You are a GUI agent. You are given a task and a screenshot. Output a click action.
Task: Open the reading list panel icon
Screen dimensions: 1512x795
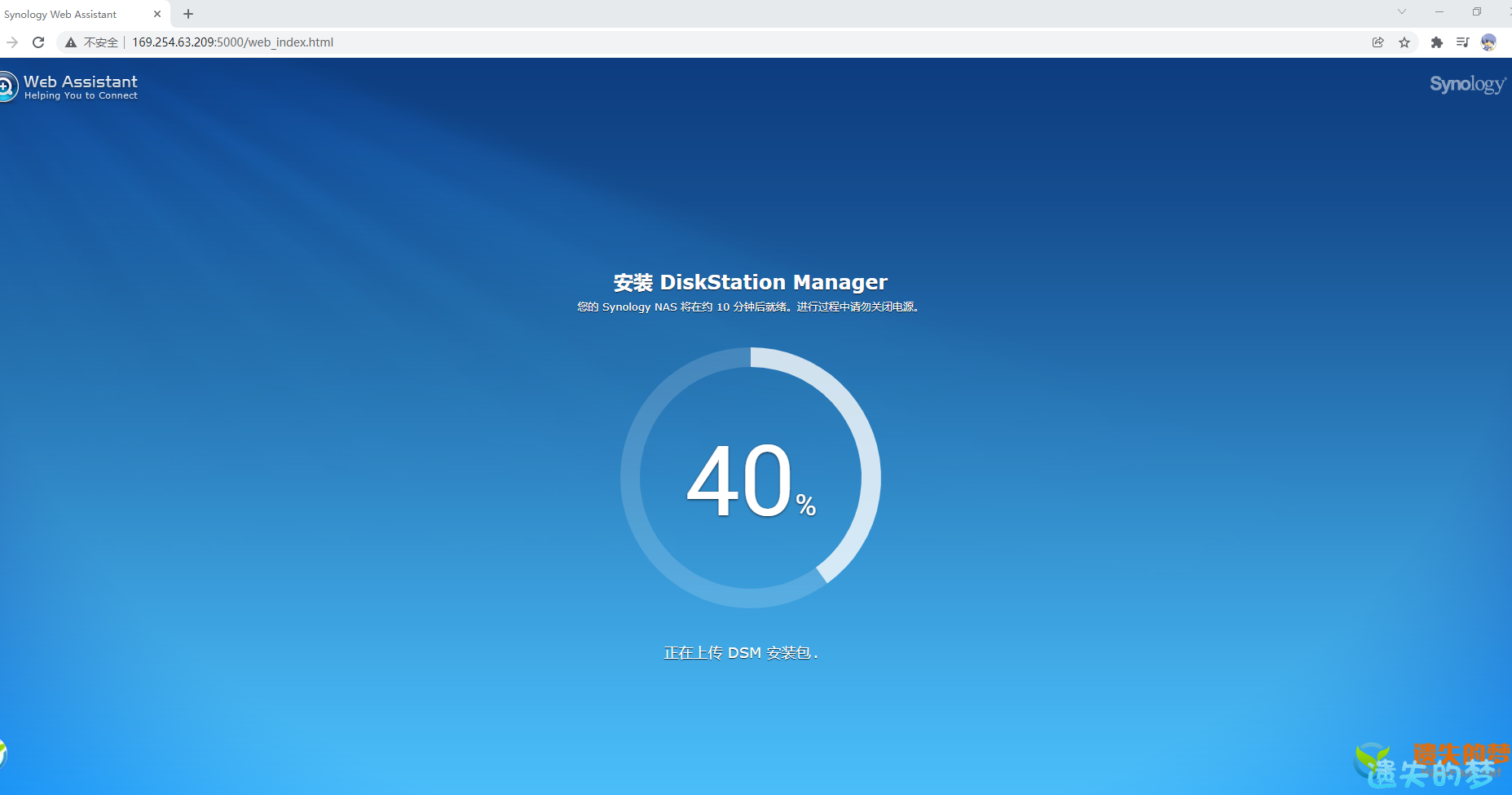(1462, 42)
